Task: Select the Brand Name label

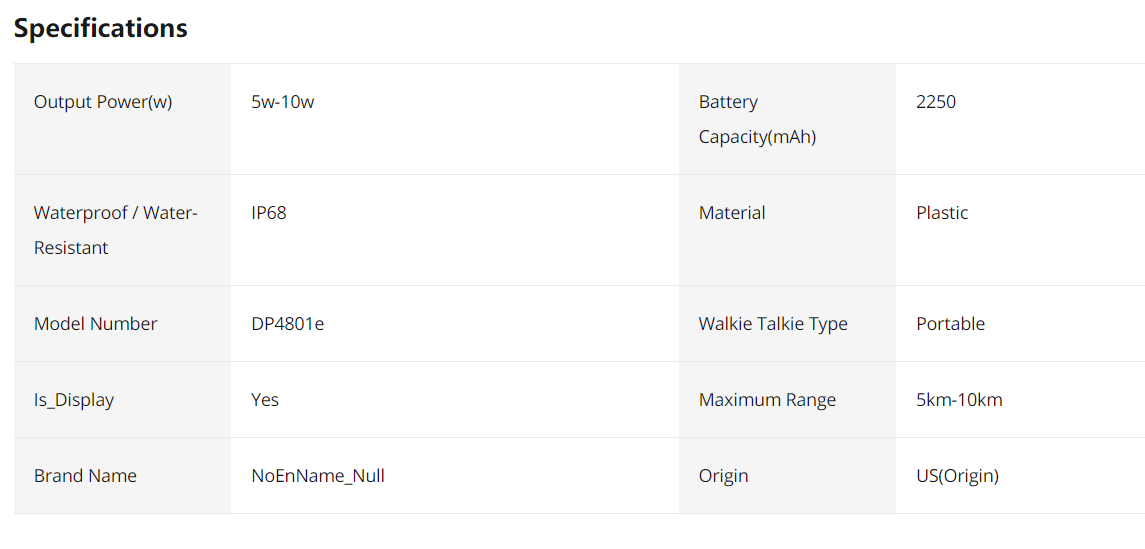Action: pyautogui.click(x=85, y=476)
